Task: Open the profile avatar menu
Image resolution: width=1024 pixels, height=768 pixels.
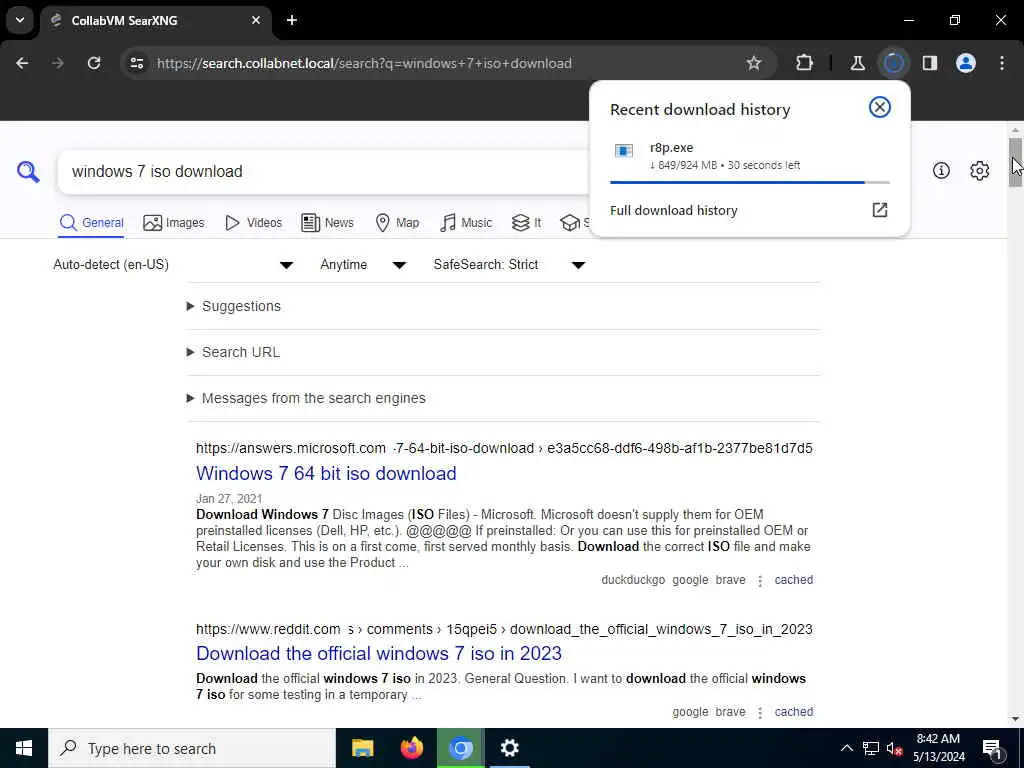Action: (966, 63)
